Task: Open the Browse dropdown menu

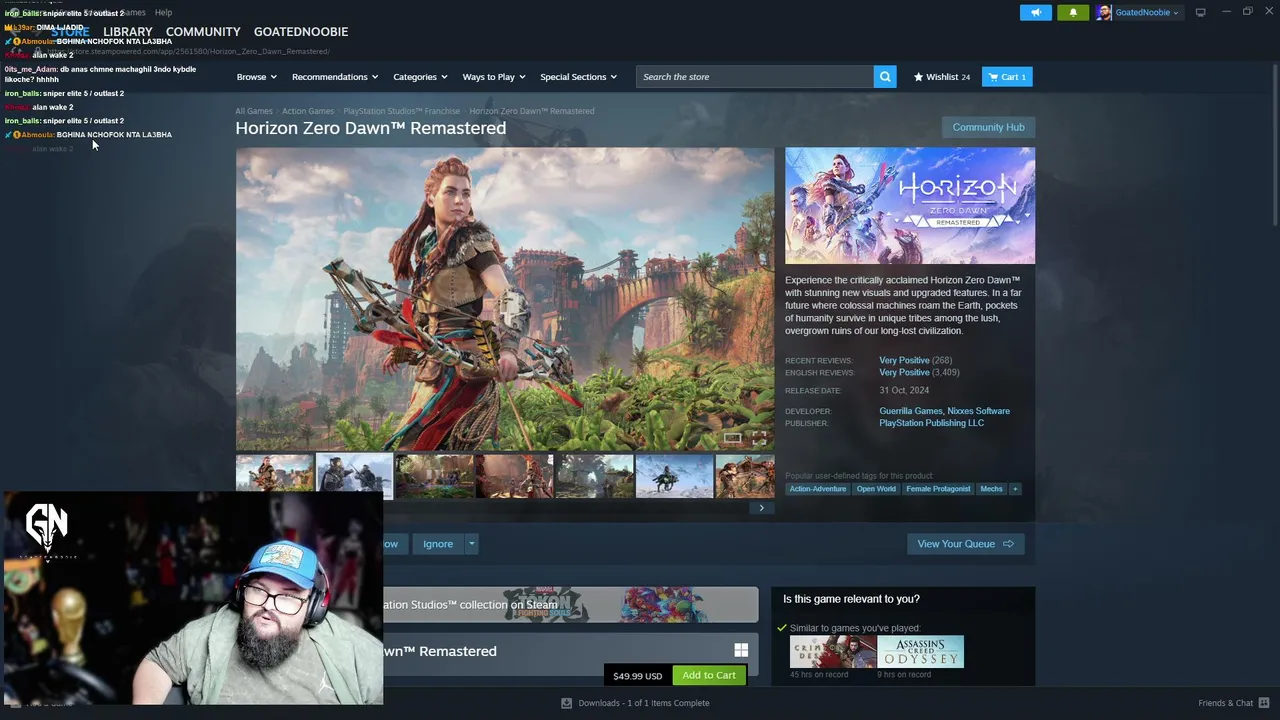Action: click(x=257, y=77)
